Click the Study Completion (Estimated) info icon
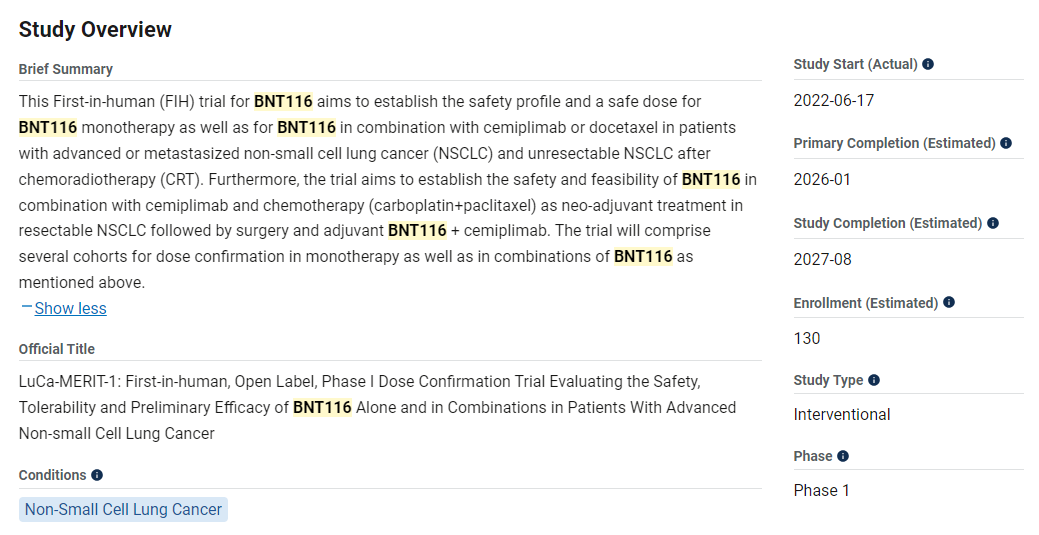The width and height of the screenshot is (1039, 535). [x=993, y=223]
